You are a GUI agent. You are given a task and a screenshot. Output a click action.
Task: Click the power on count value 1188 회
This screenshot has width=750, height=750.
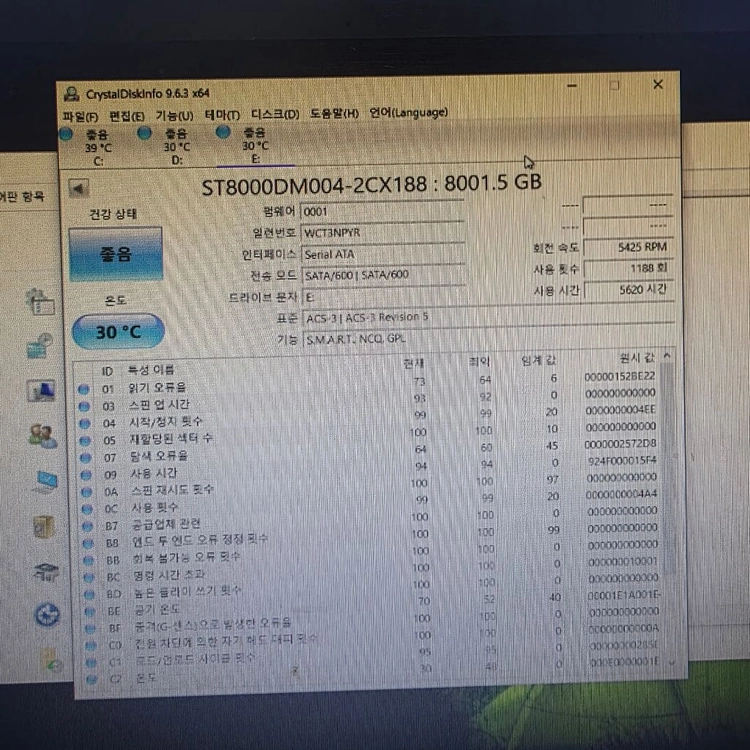tap(629, 268)
